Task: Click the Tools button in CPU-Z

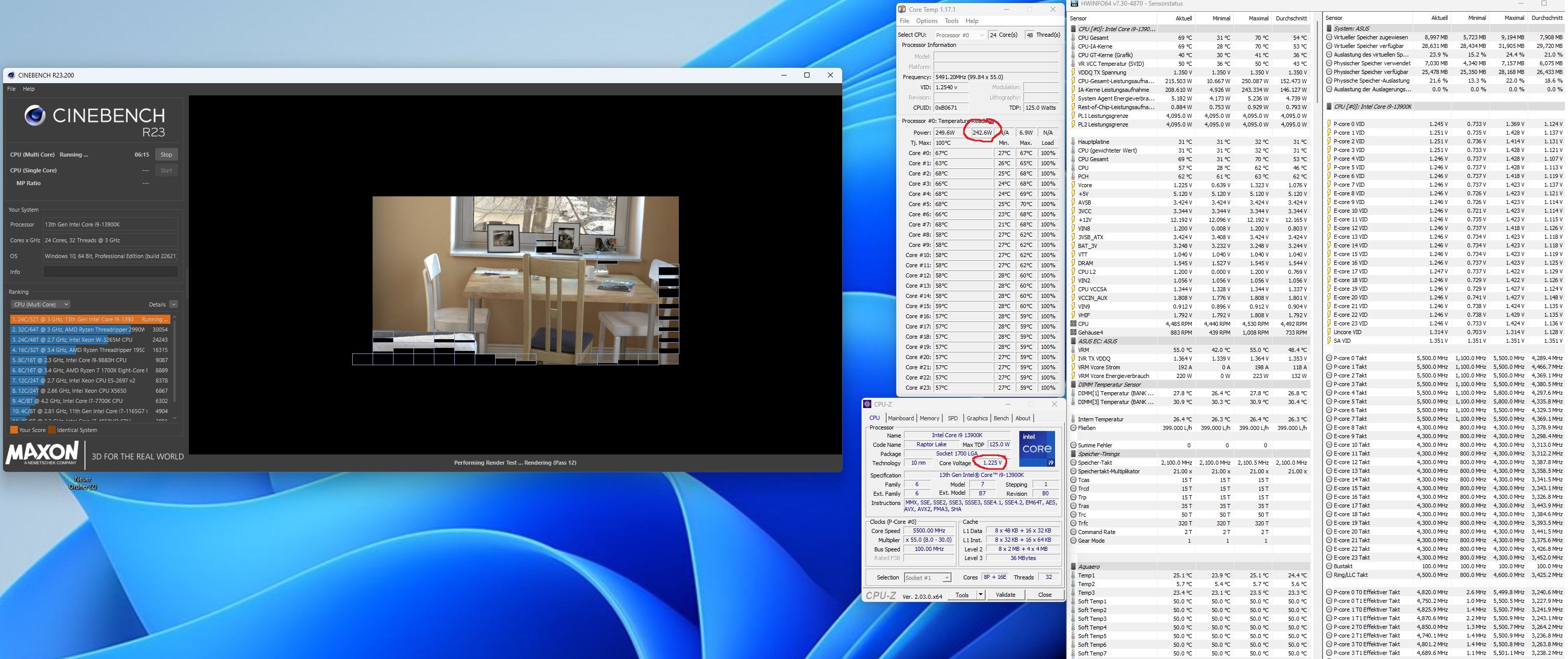Action: tap(962, 595)
